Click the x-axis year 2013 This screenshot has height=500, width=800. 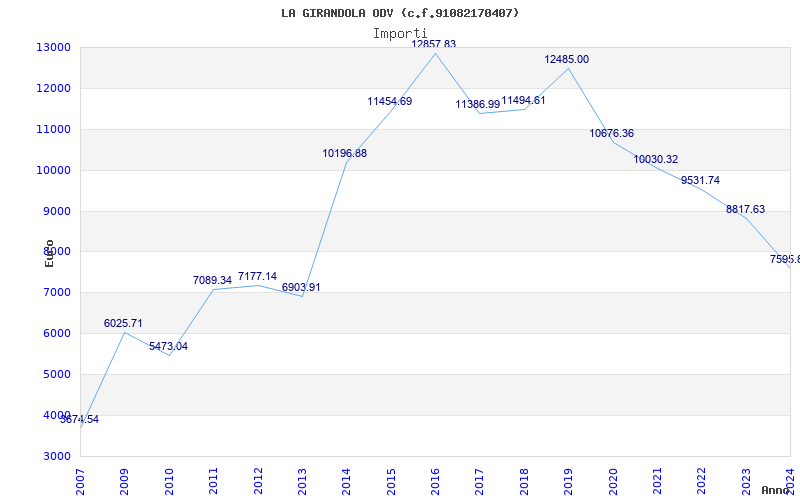302,481
